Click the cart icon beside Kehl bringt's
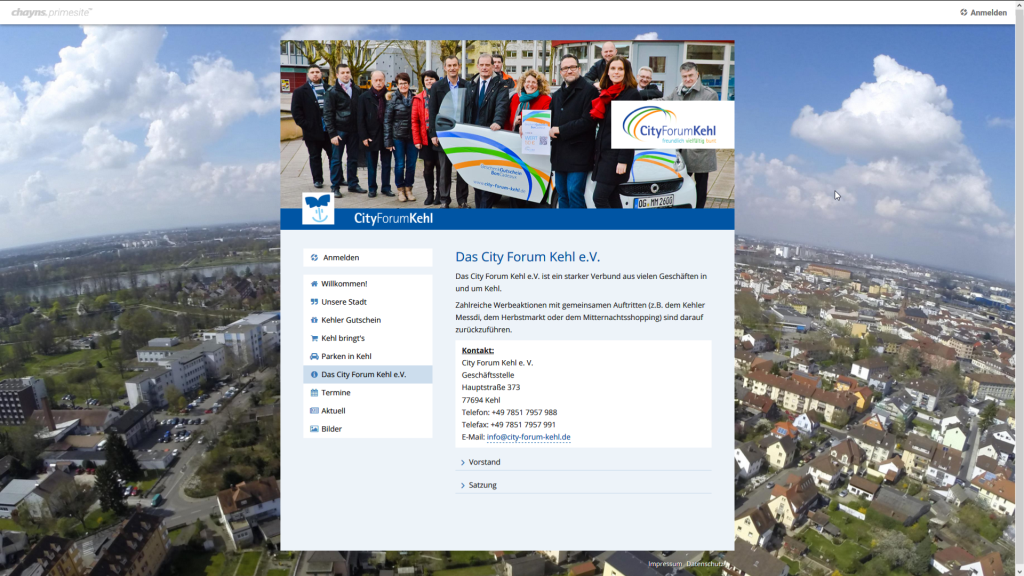The image size is (1024, 576). tap(314, 338)
